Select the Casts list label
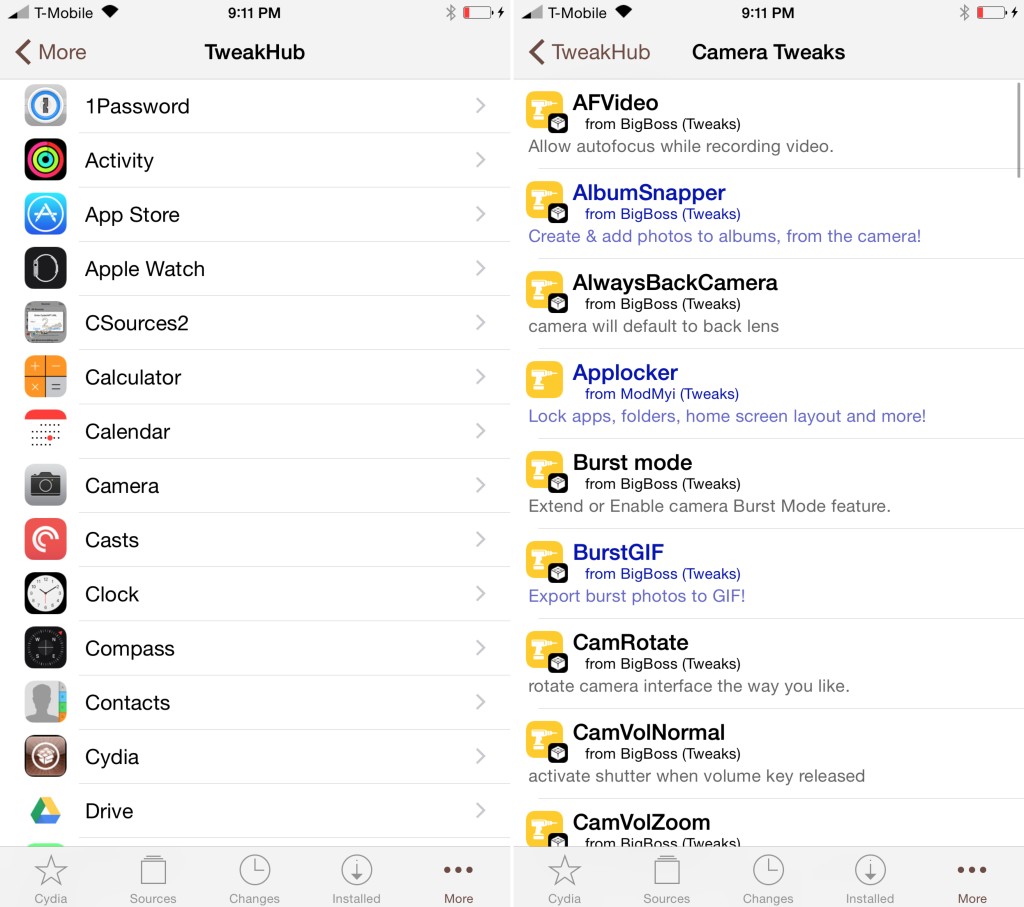 (112, 540)
